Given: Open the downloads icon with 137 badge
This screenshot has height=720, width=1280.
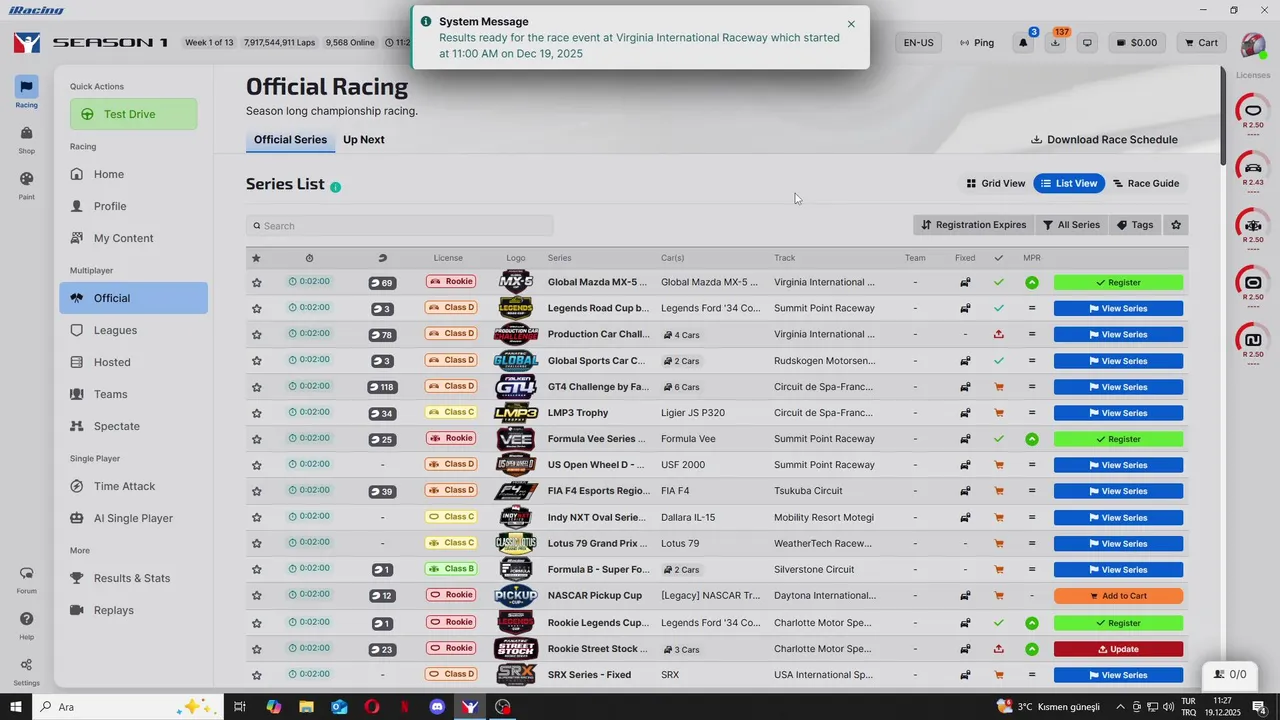Looking at the screenshot, I should tap(1055, 43).
